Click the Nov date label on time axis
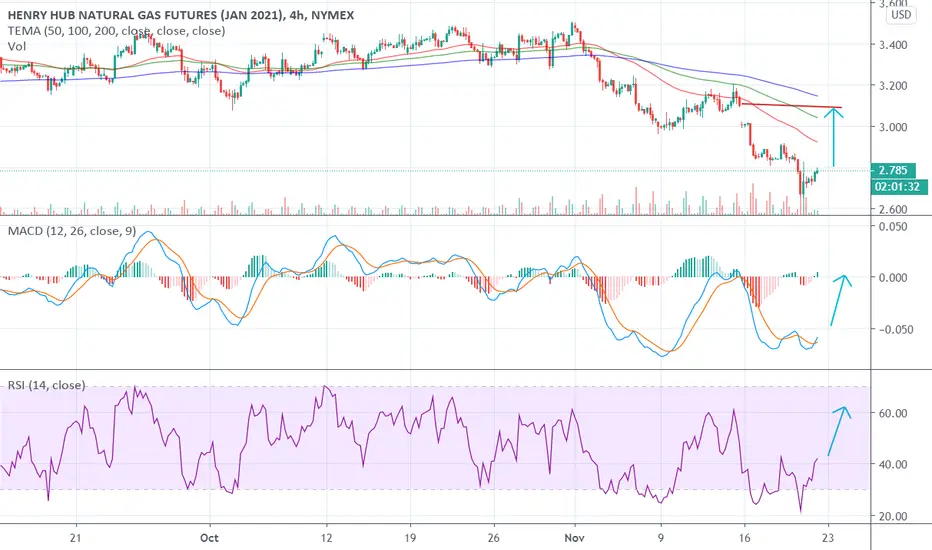 (x=575, y=538)
